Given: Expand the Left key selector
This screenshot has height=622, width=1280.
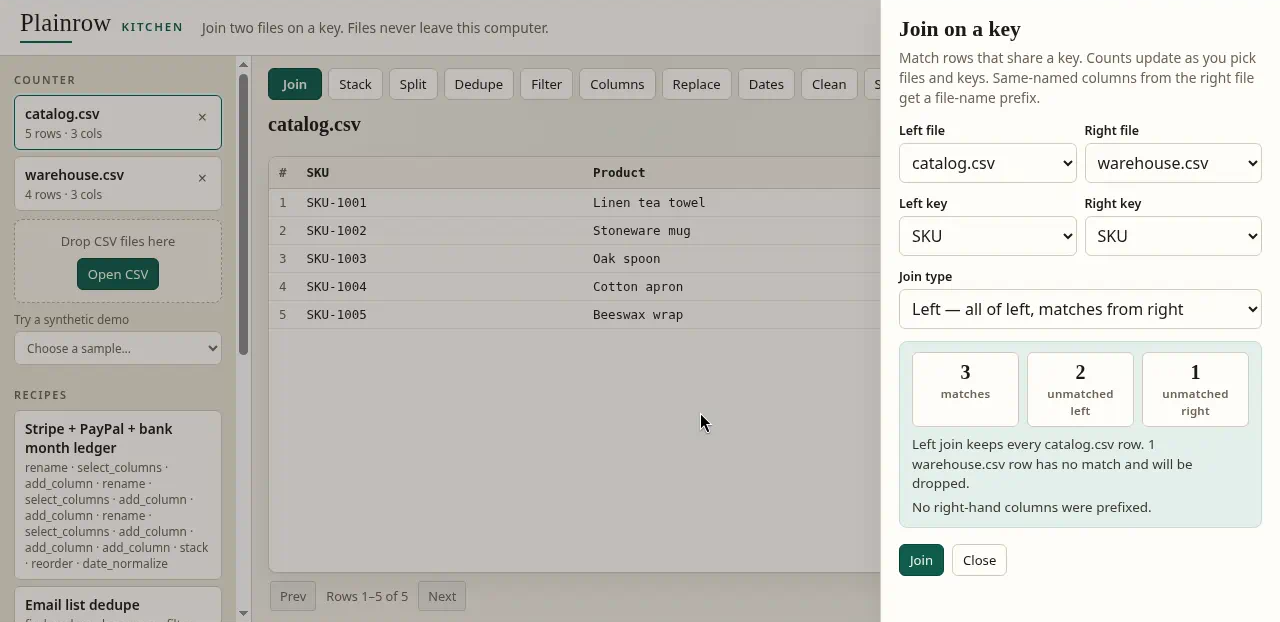Looking at the screenshot, I should pos(988,236).
